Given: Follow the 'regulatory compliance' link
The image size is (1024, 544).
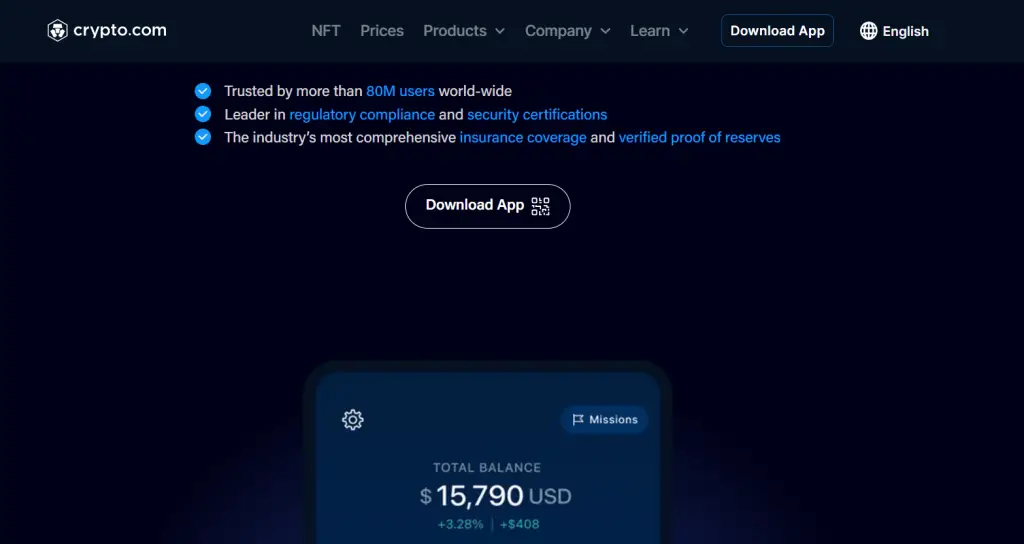Looking at the screenshot, I should click(x=362, y=114).
